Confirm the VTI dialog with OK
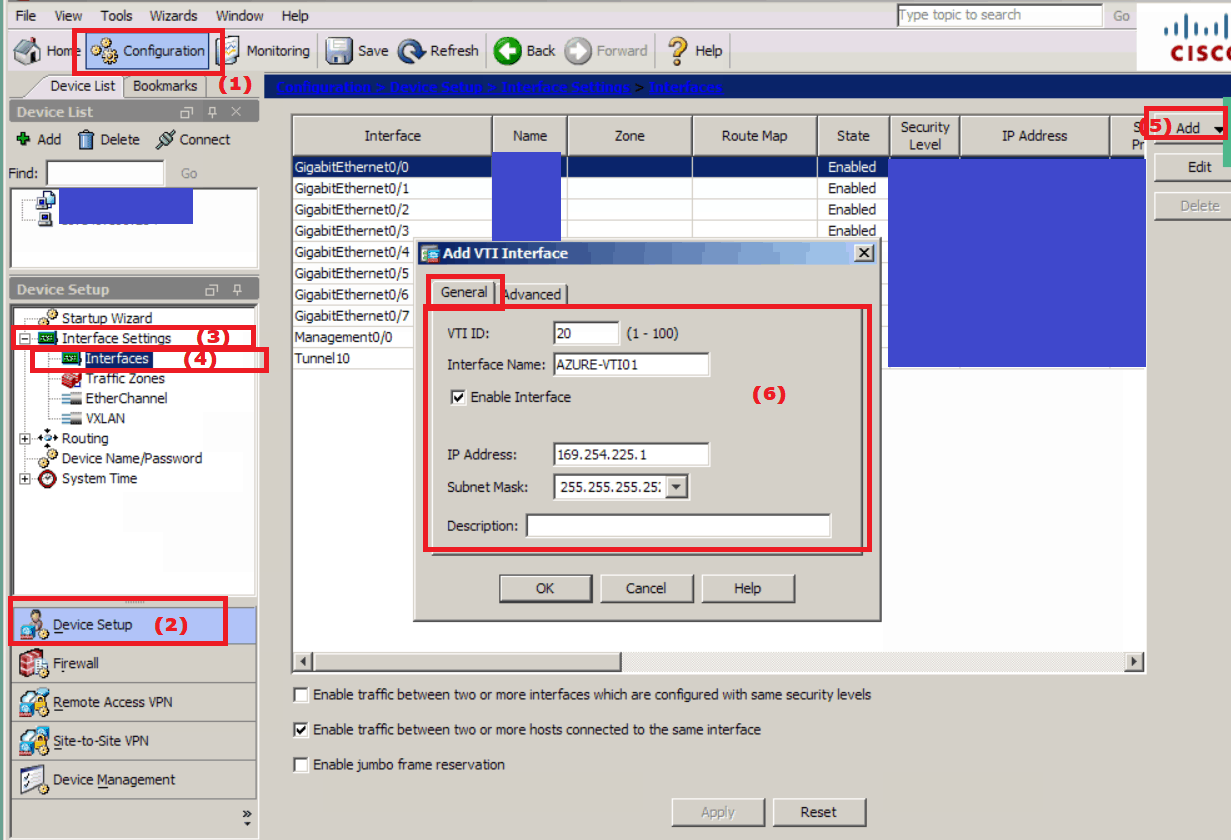Image resolution: width=1231 pixels, height=840 pixels. (545, 588)
